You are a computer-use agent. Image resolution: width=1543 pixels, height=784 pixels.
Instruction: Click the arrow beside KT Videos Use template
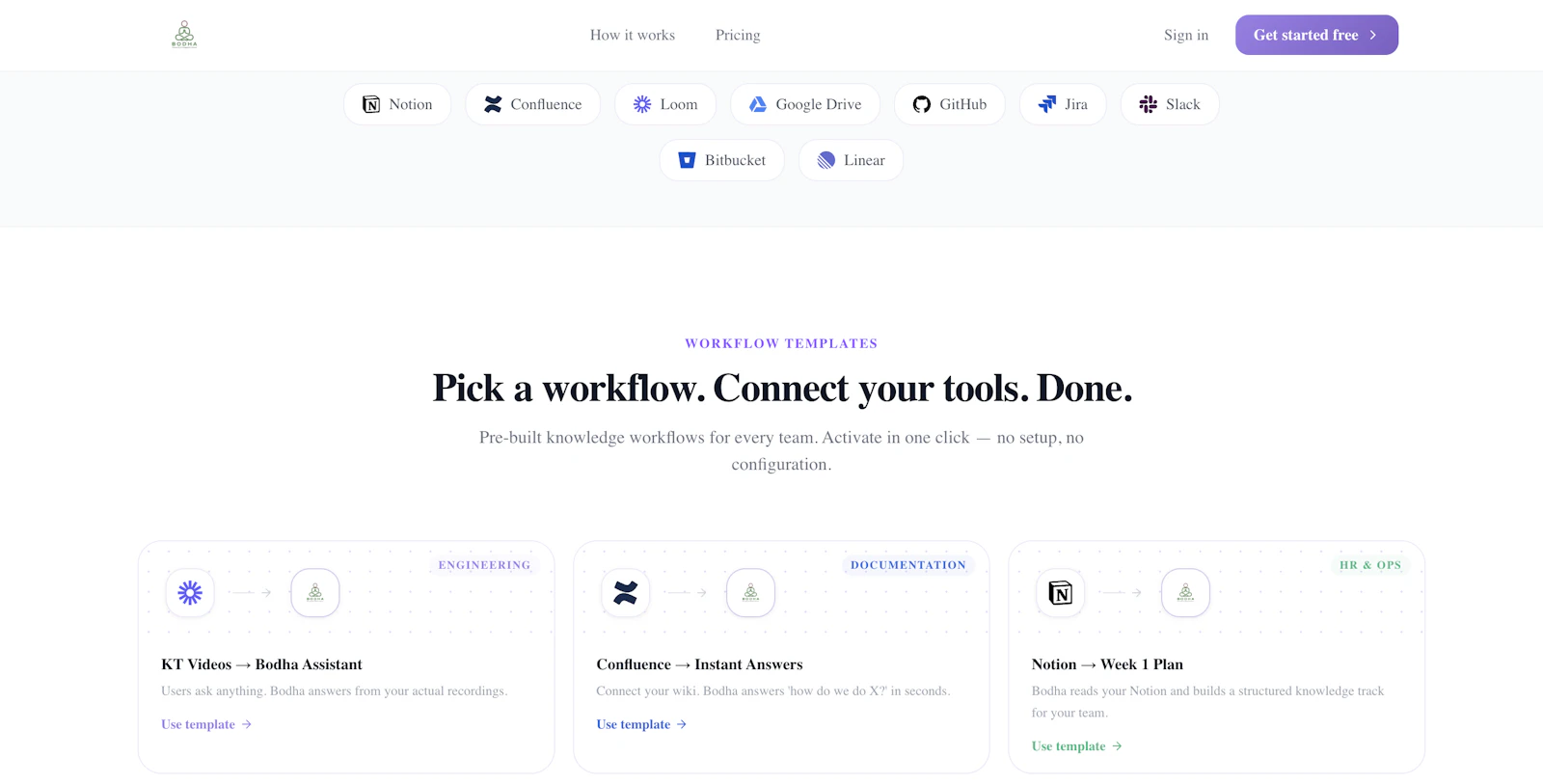247,724
